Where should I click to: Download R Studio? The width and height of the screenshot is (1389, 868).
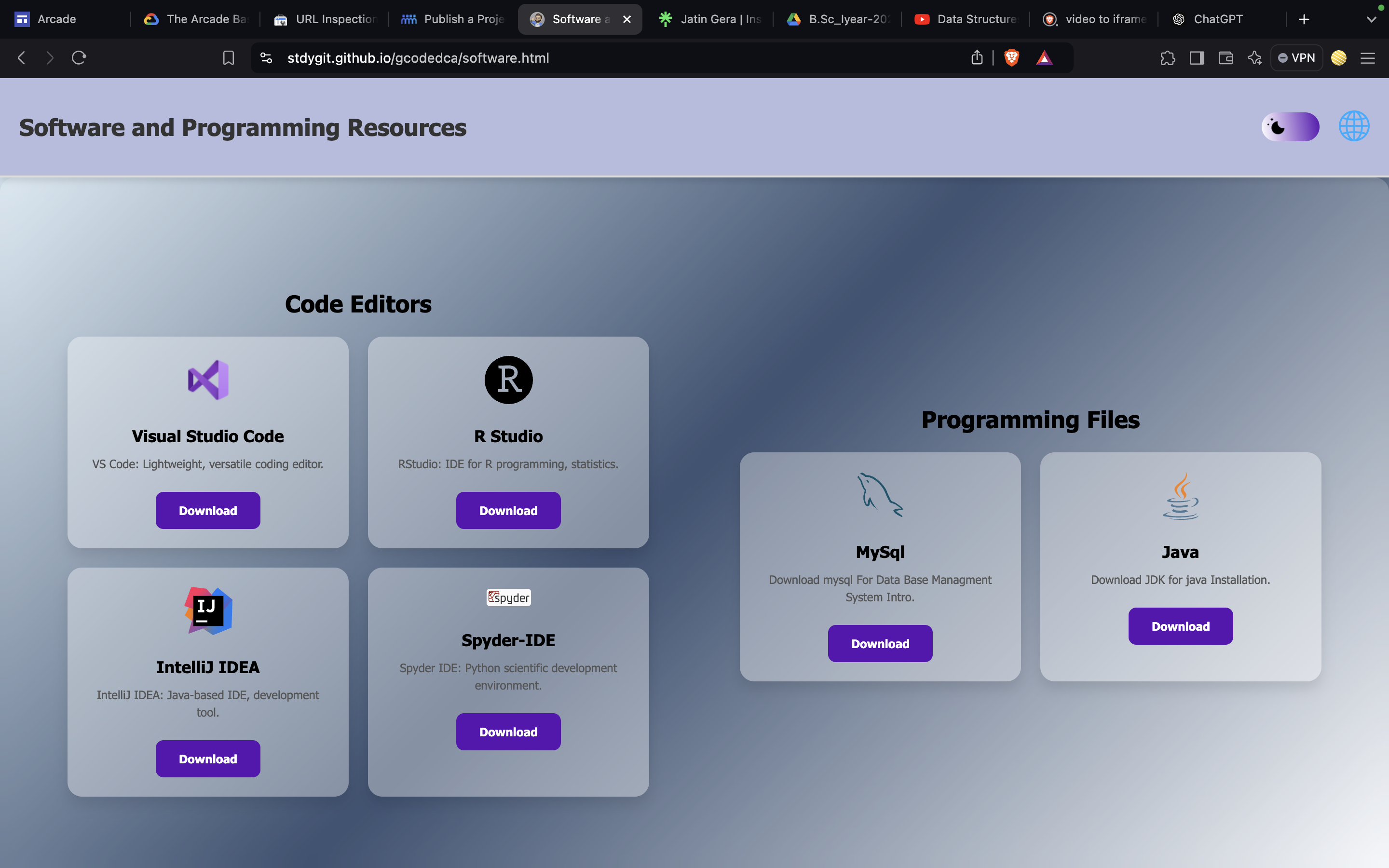[508, 510]
